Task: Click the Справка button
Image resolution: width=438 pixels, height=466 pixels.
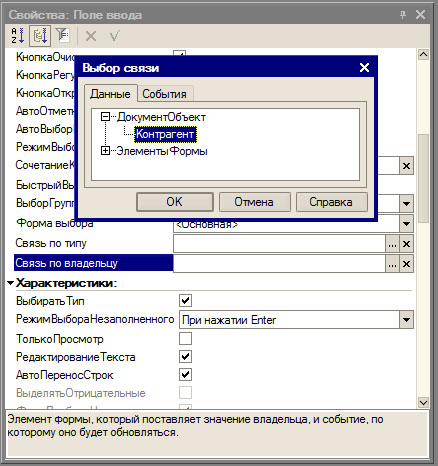Action: [331, 202]
